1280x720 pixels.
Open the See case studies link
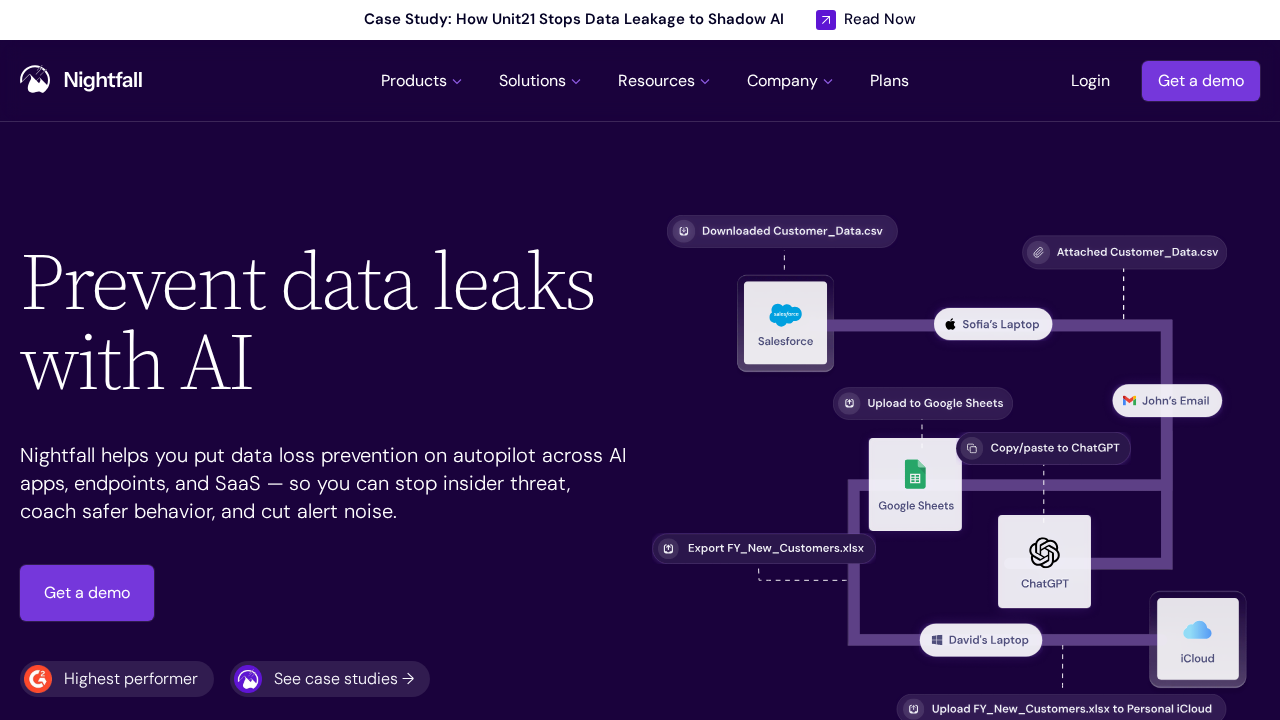[343, 679]
